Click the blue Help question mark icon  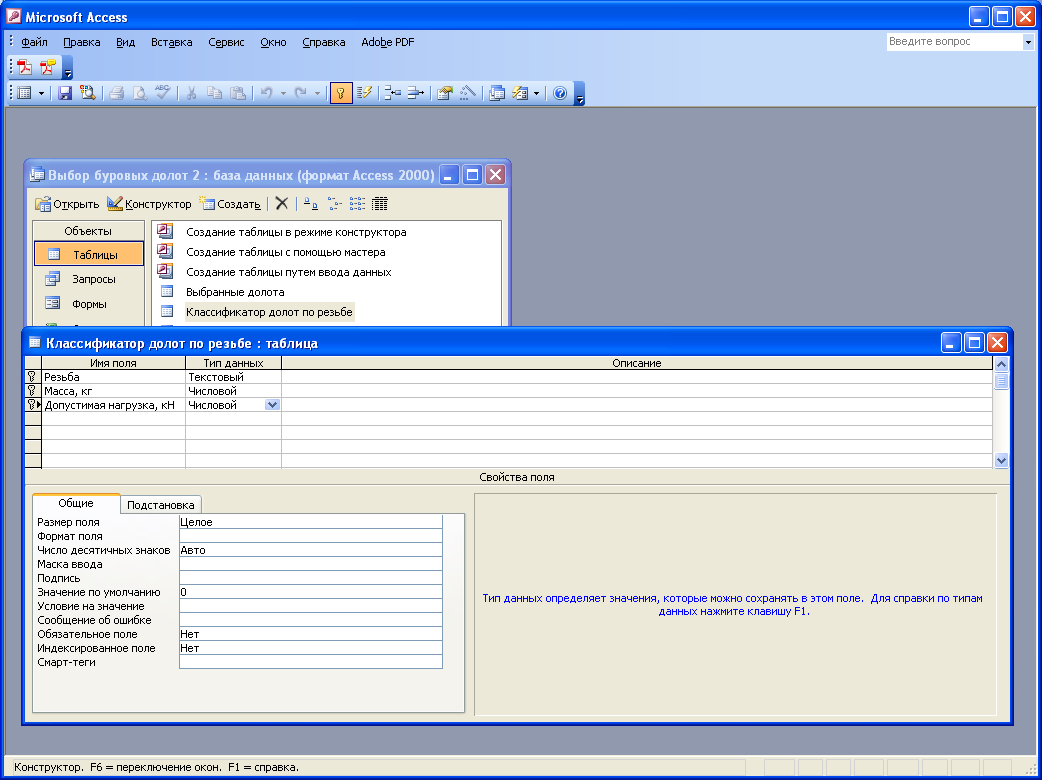click(x=560, y=93)
